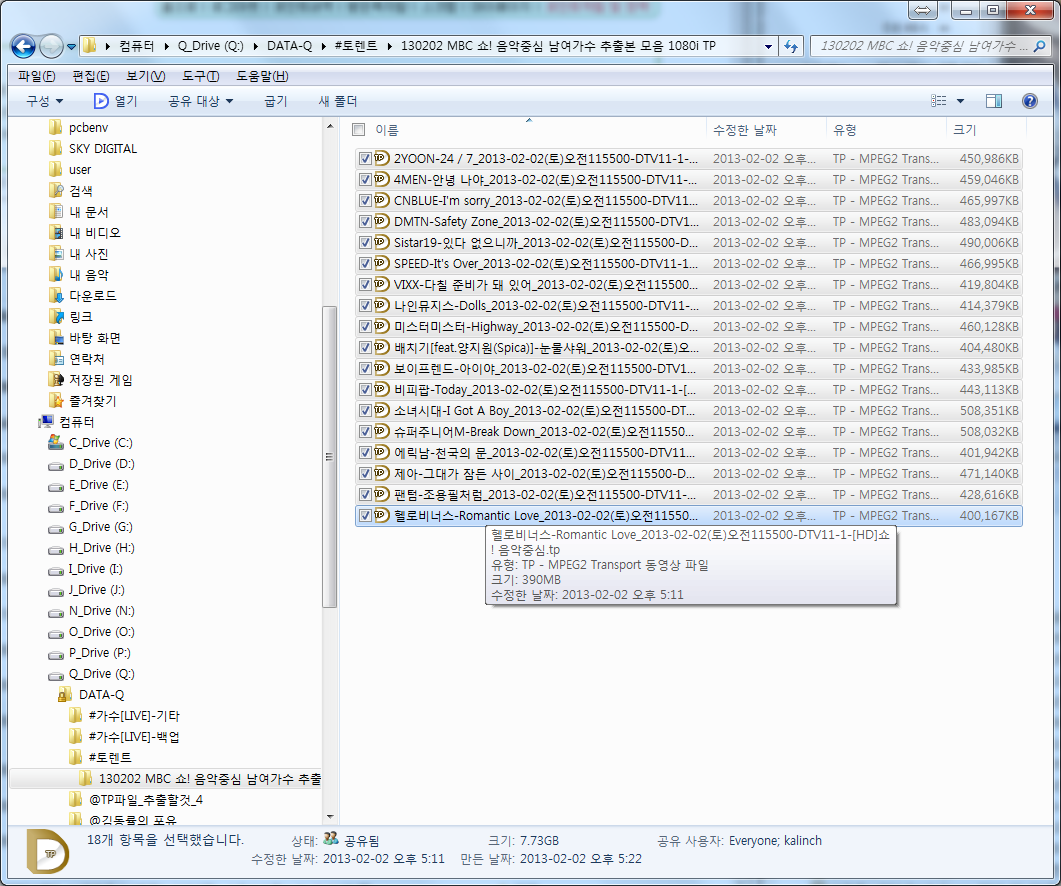Uncheck the SPEED-It's Over file checkbox
This screenshot has width=1061, height=886.
[366, 263]
